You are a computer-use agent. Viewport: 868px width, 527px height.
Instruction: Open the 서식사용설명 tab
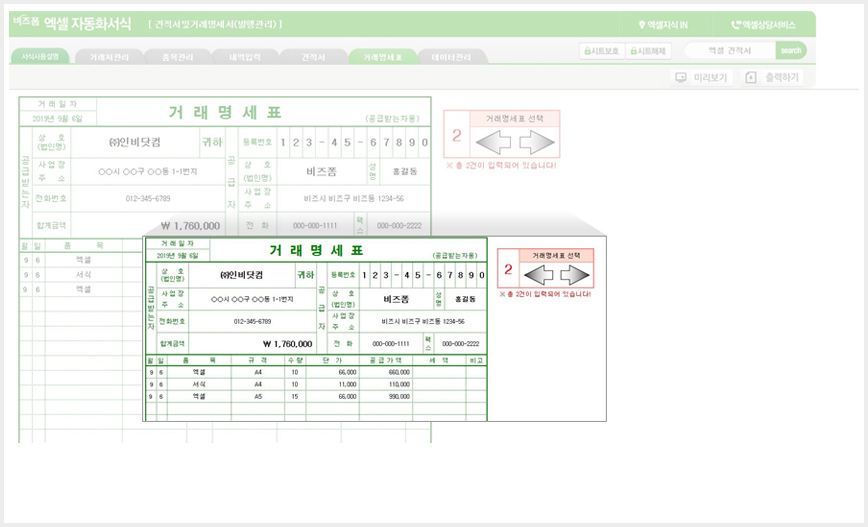40,56
